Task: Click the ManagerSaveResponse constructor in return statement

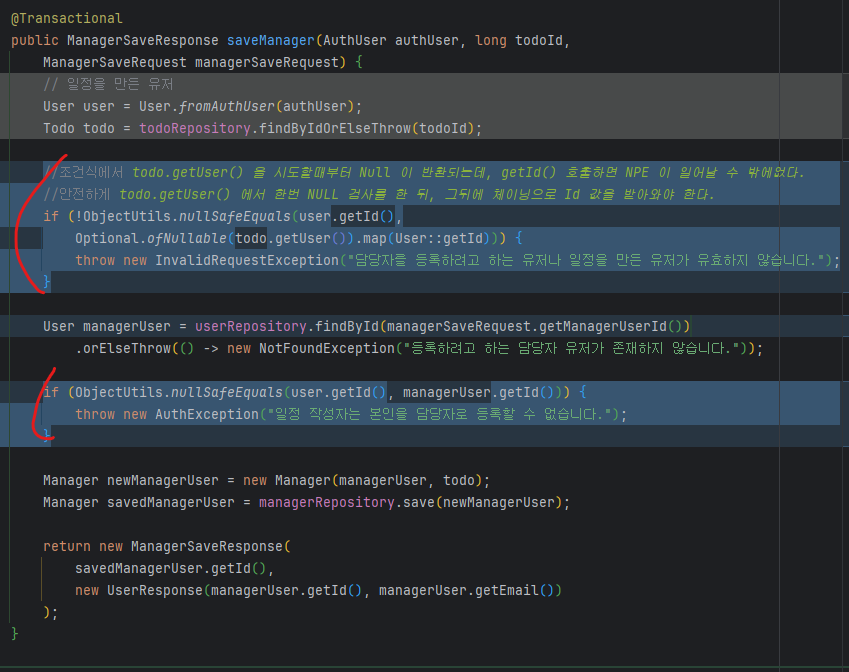Action: pos(207,546)
